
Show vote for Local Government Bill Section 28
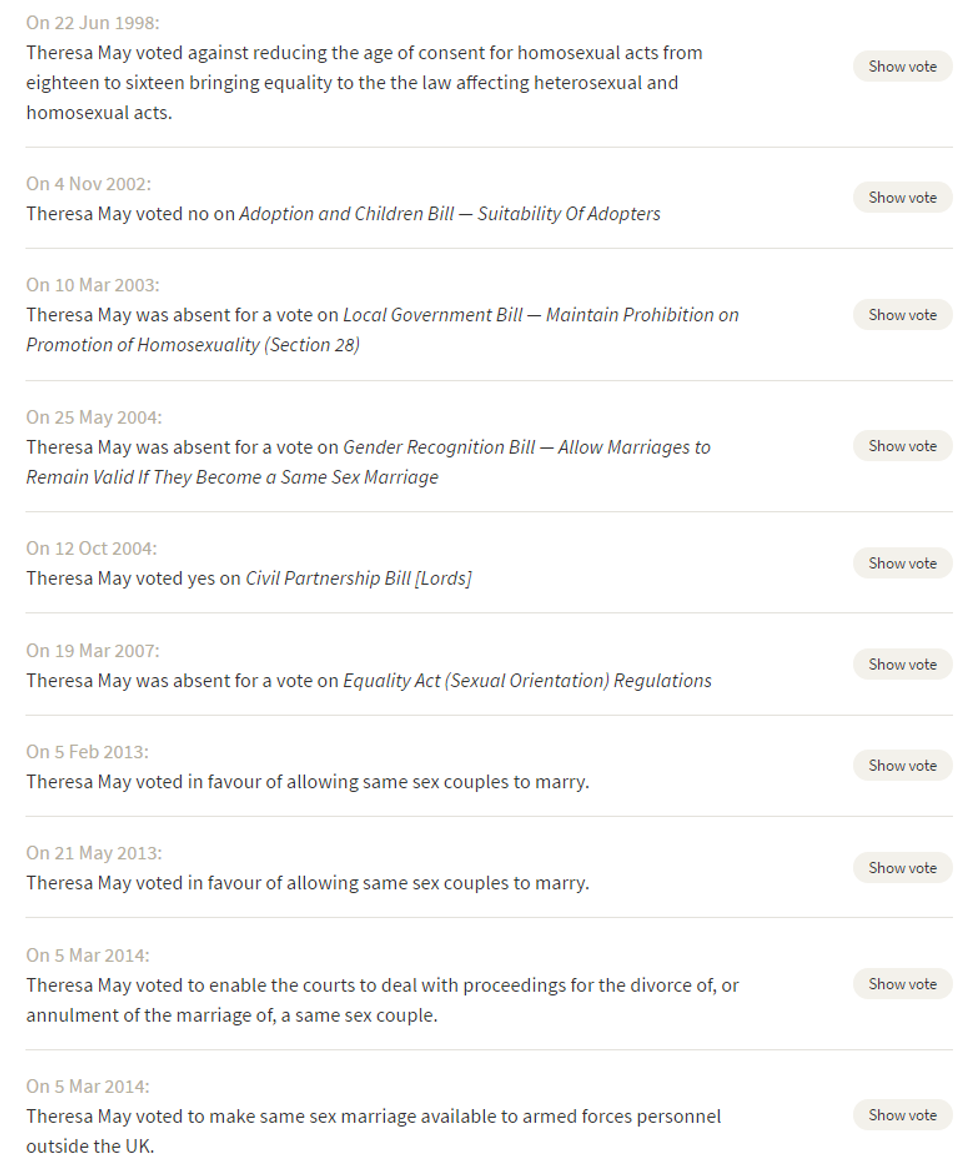tap(902, 315)
